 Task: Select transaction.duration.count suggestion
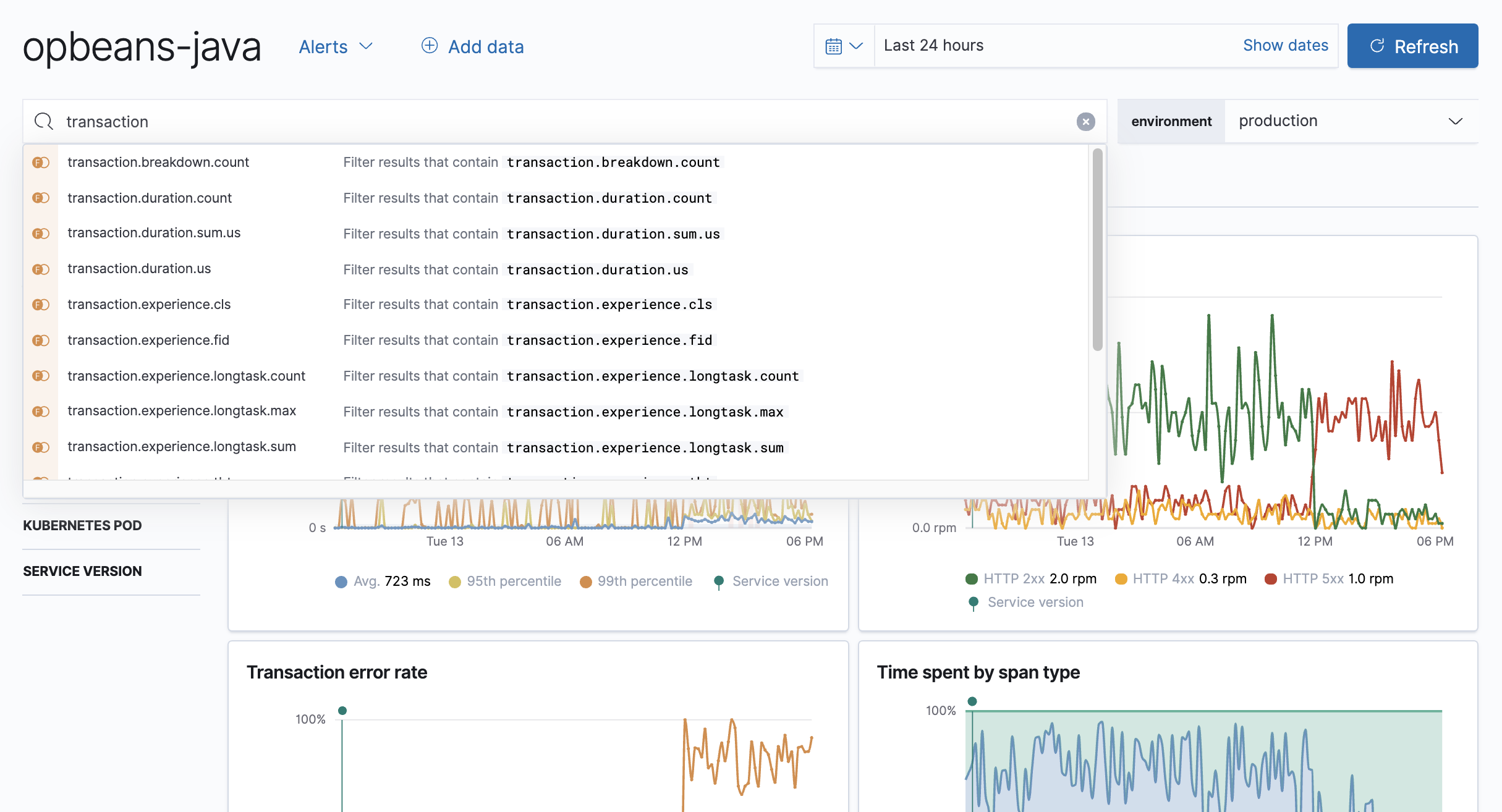coord(150,198)
